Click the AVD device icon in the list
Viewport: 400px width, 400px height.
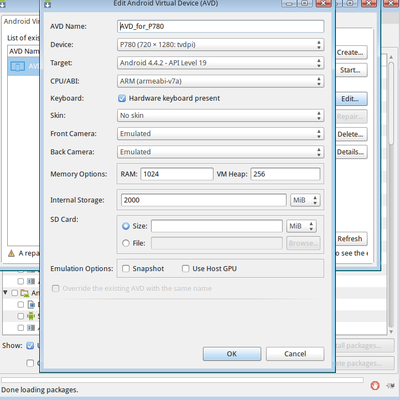pos(18,66)
